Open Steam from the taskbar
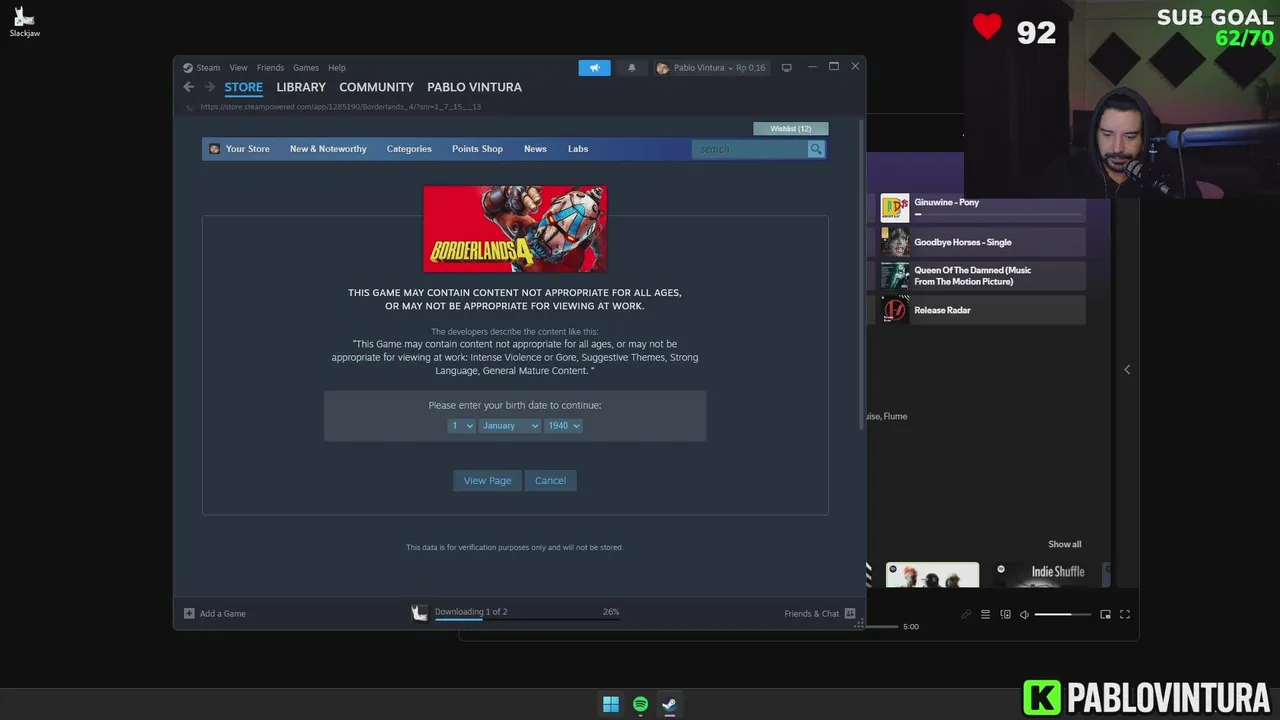The height and width of the screenshot is (720, 1280). pos(669,704)
